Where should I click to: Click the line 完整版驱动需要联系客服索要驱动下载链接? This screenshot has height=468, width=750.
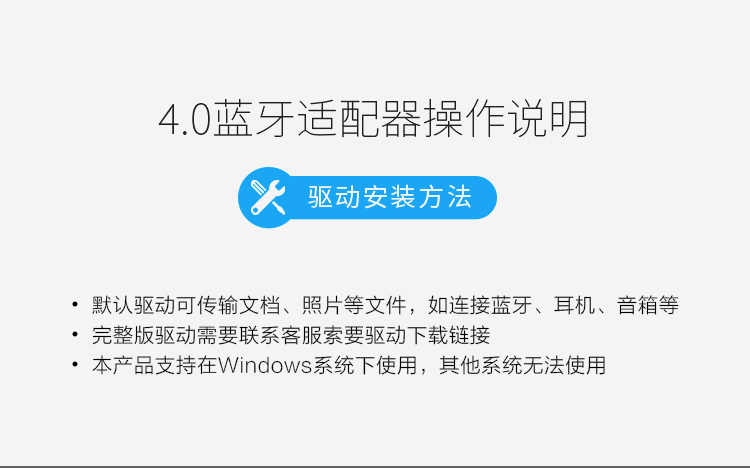pyautogui.click(x=291, y=335)
